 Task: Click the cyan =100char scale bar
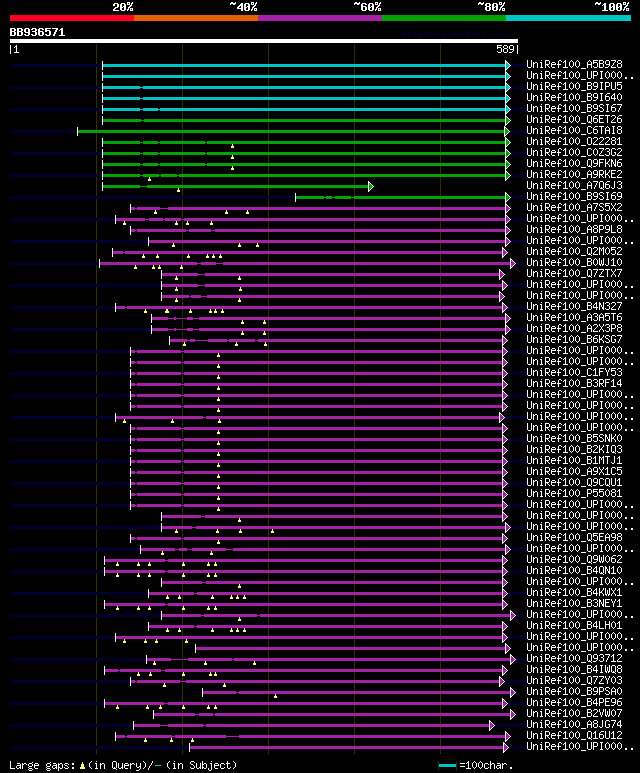(x=447, y=766)
